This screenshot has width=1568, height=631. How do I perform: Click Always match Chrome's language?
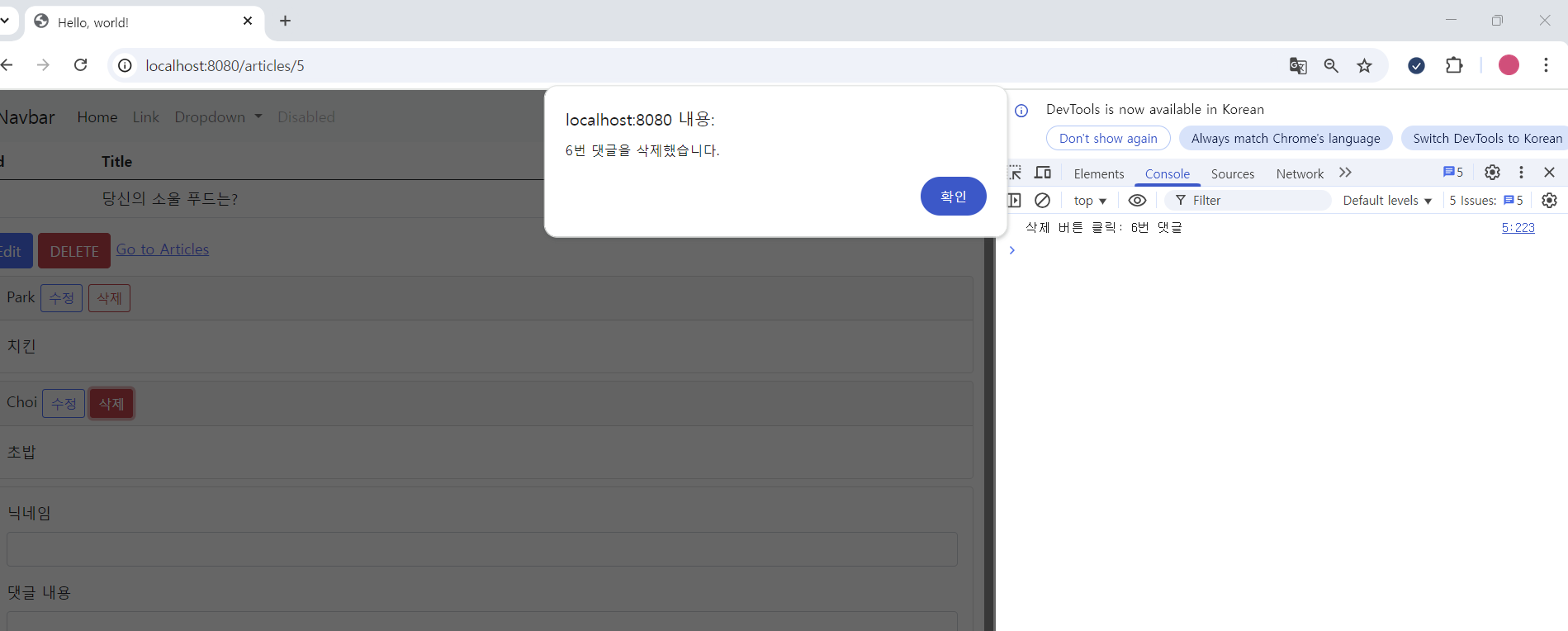(1286, 139)
